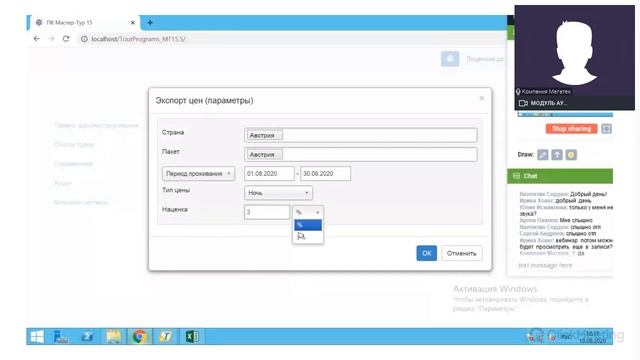Click the Chat panel header
Screen dimensions: 640x360
pos(560,176)
